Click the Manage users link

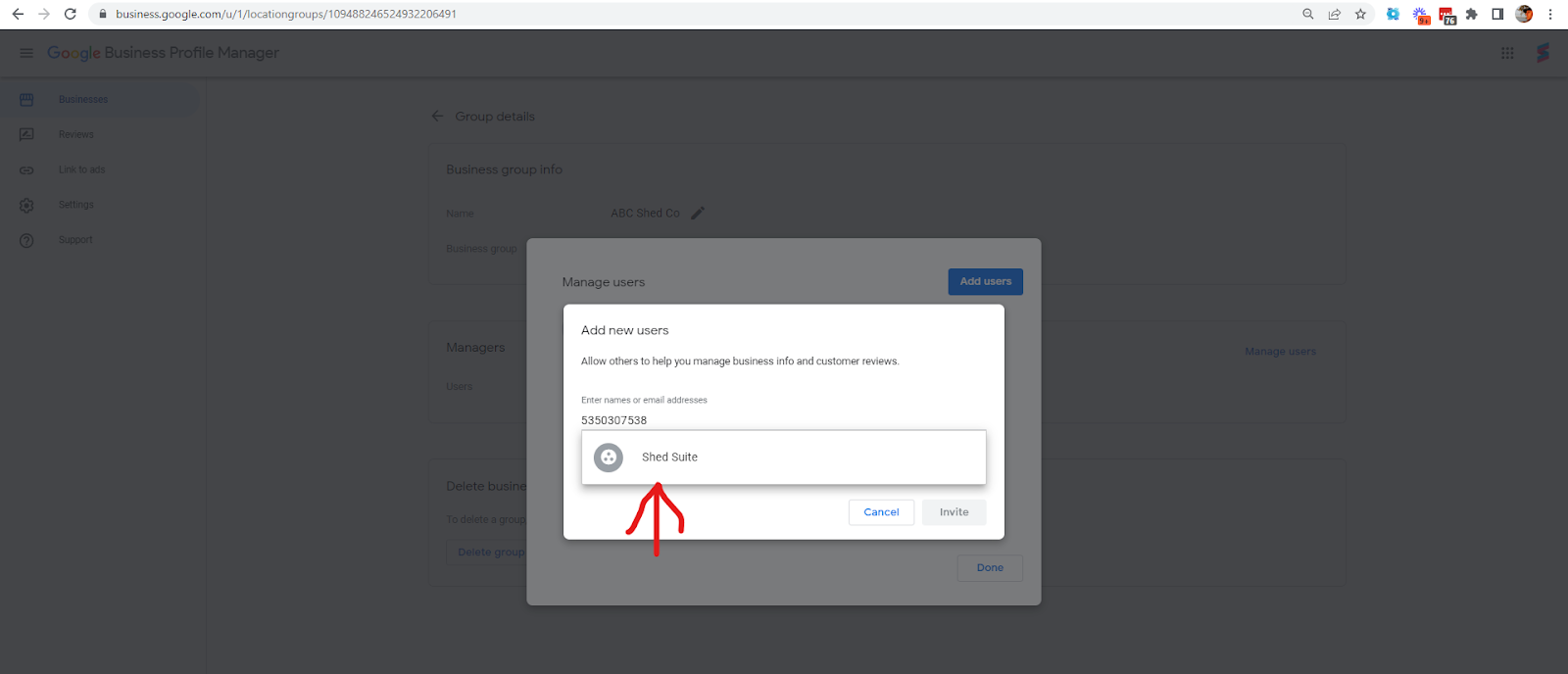click(x=1280, y=352)
